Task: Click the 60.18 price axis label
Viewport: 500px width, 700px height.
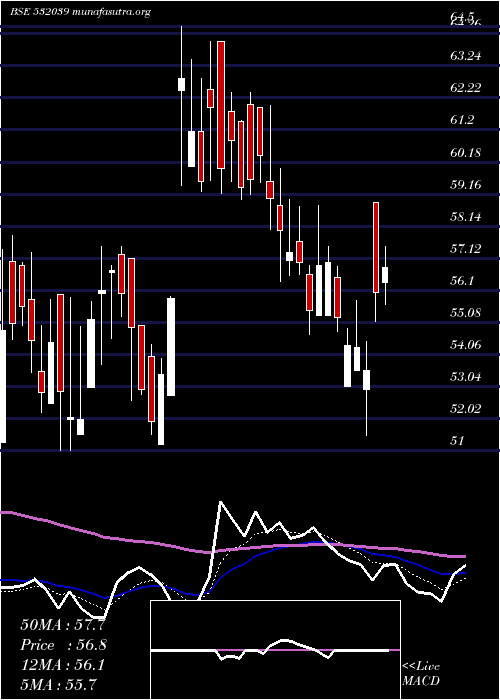Action: tap(466, 153)
